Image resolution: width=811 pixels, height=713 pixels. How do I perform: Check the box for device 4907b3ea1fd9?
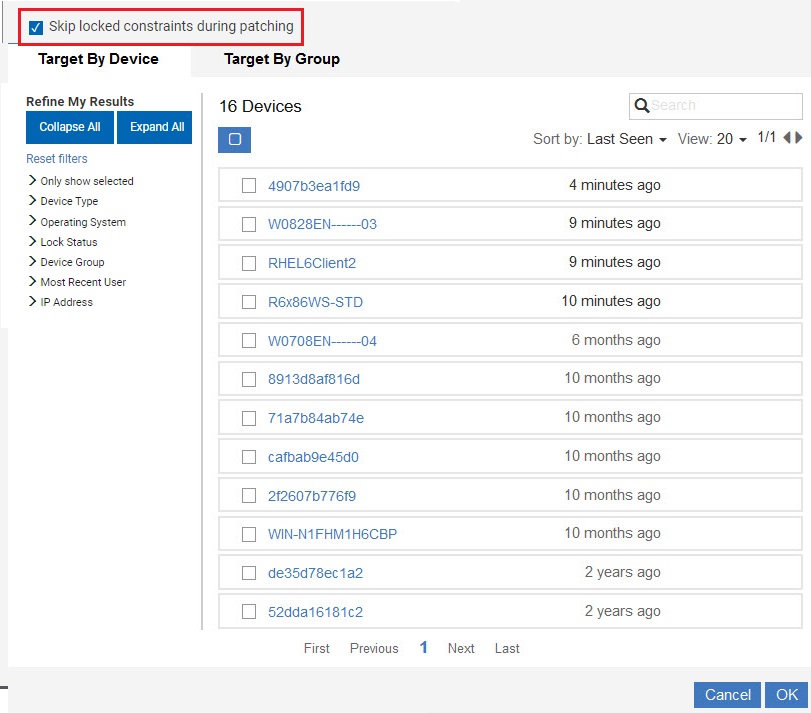[x=249, y=185]
